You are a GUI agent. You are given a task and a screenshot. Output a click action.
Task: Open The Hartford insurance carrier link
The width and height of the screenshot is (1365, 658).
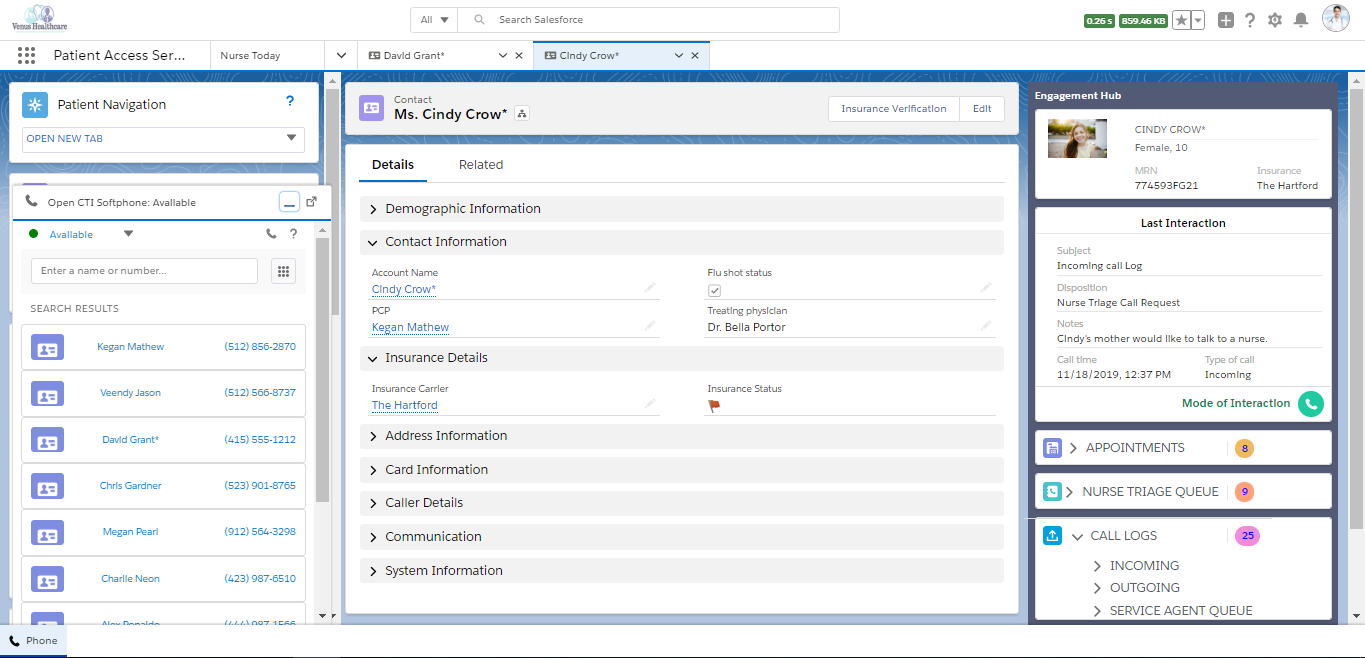[x=405, y=405]
